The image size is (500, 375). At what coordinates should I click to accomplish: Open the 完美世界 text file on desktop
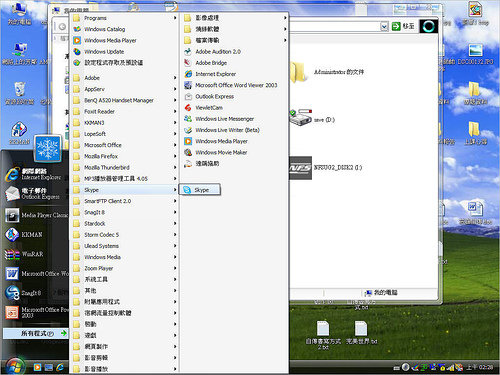[x=361, y=332]
